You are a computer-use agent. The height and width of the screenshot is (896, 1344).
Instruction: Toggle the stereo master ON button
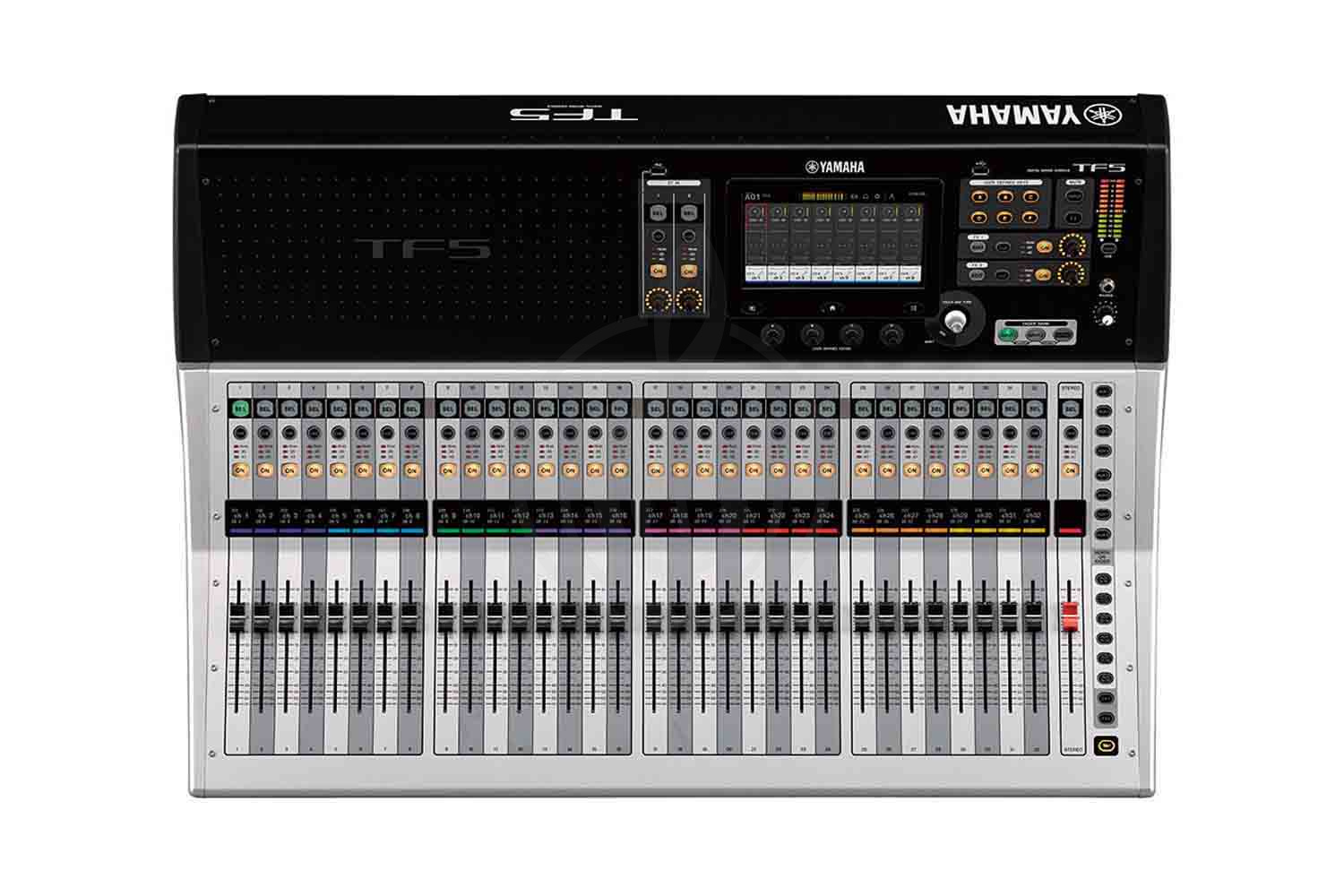click(1070, 470)
